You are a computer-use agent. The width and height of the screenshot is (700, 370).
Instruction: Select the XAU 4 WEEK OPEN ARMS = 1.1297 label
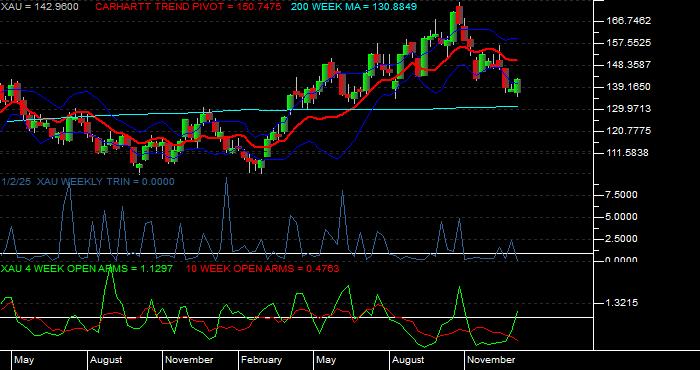(87, 269)
